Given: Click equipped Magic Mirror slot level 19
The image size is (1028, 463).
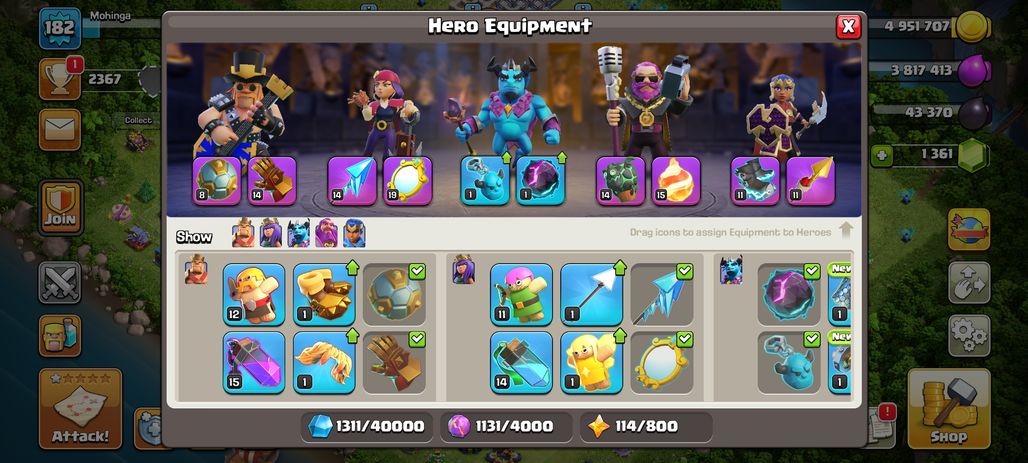Looking at the screenshot, I should pyautogui.click(x=407, y=180).
